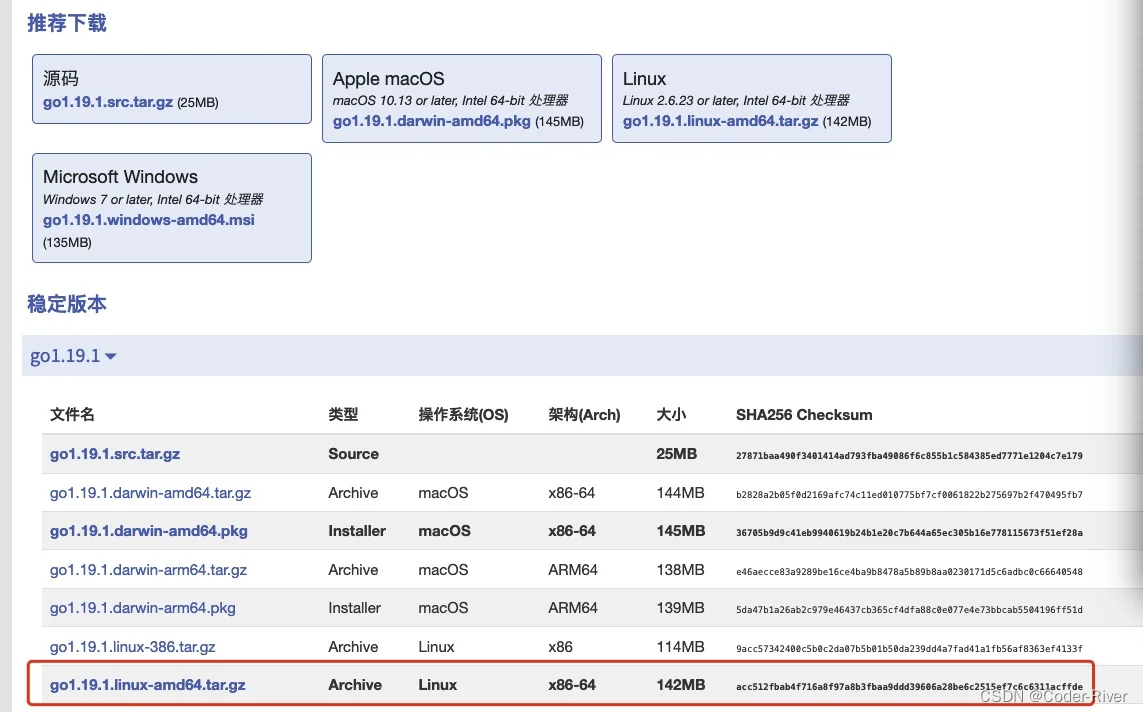
Task: Click the 文件名 column header
Action: point(72,415)
